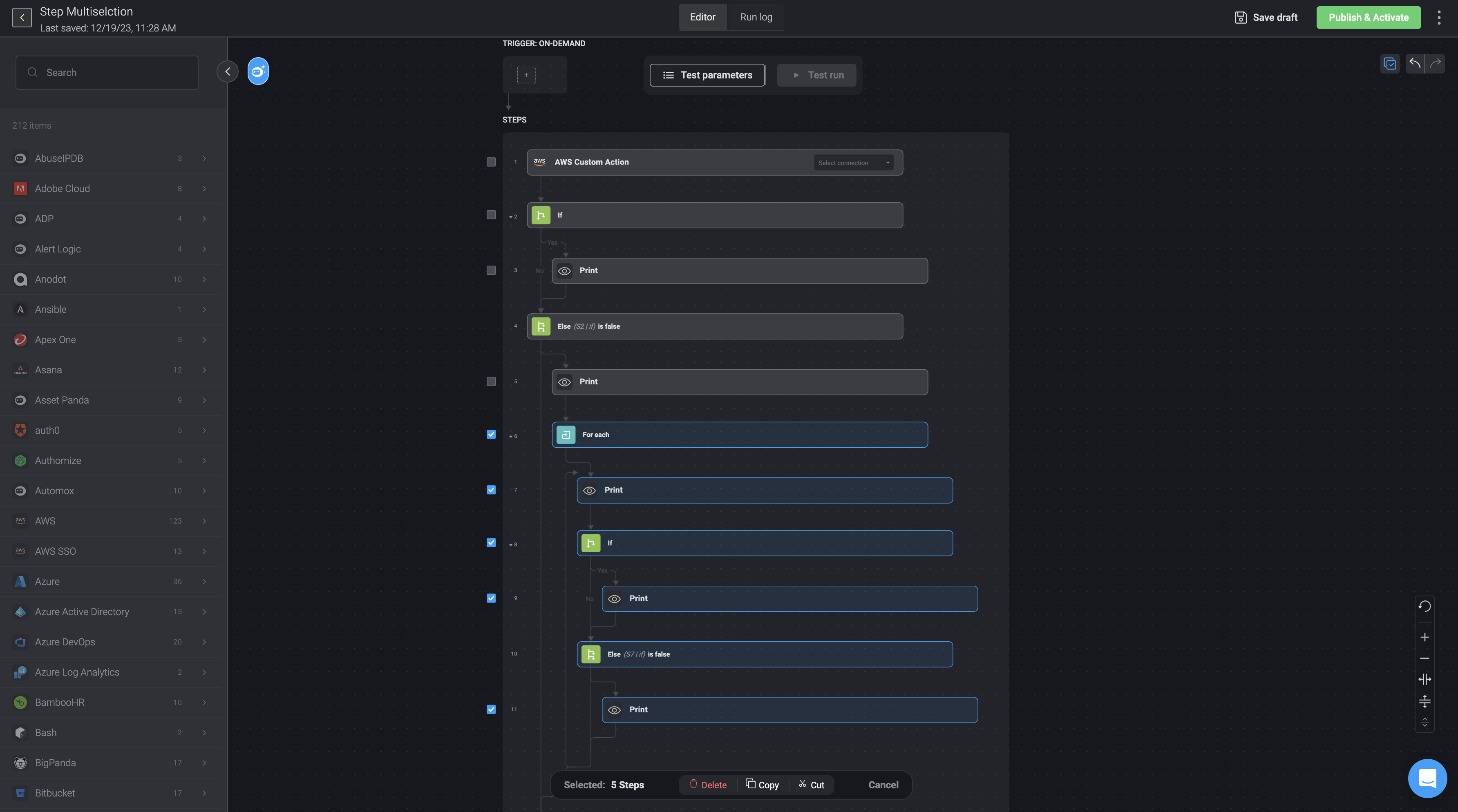Screen dimensions: 1458x812
Task: Open the Select connection dropdown
Action: pyautogui.click(x=854, y=163)
